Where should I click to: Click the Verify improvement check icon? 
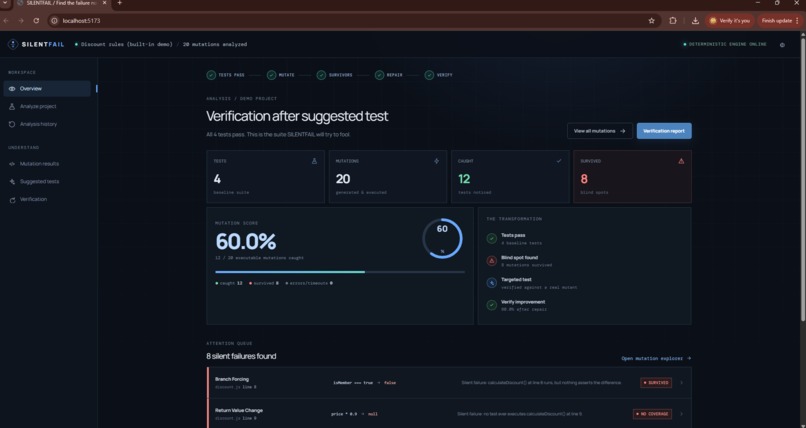coord(491,305)
